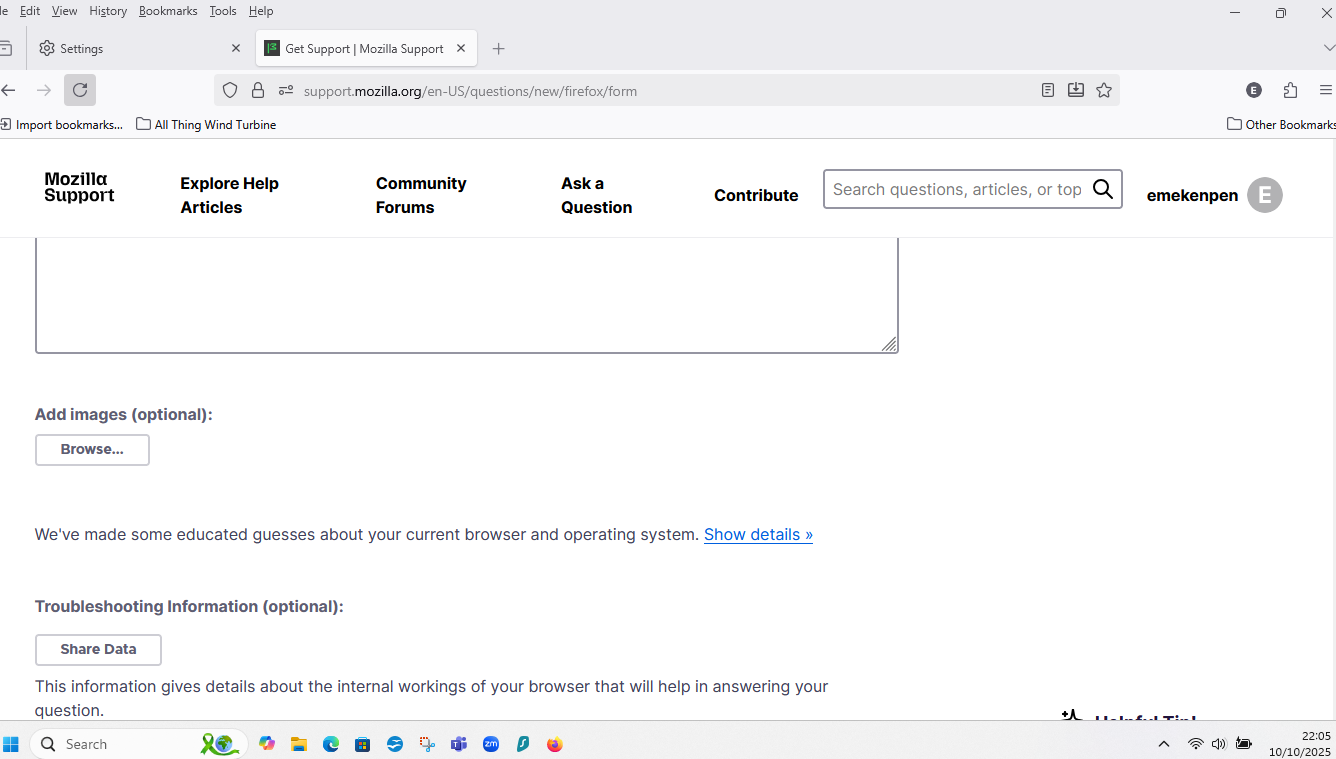Open the Windows Start menu
1336x759 pixels.
pyautogui.click(x=11, y=744)
